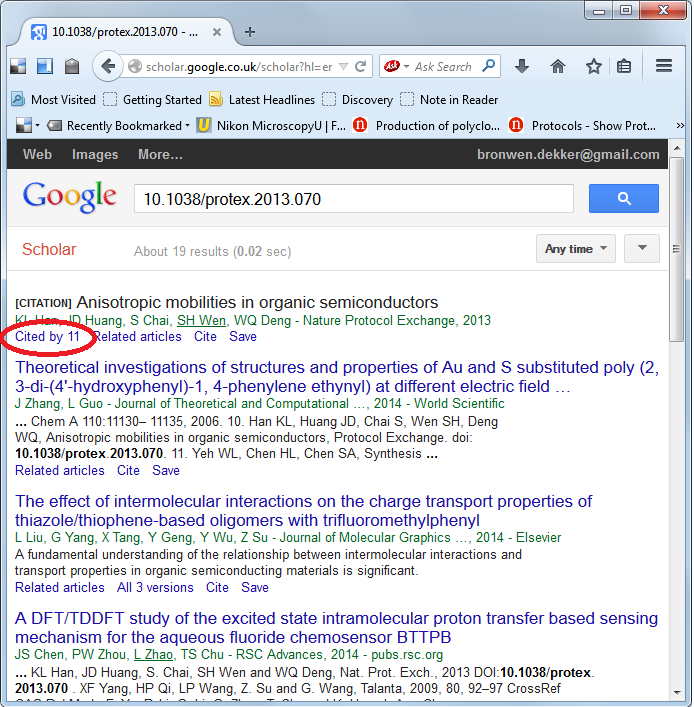Open Getting Started bookmark
The image size is (694, 707).
click(152, 100)
